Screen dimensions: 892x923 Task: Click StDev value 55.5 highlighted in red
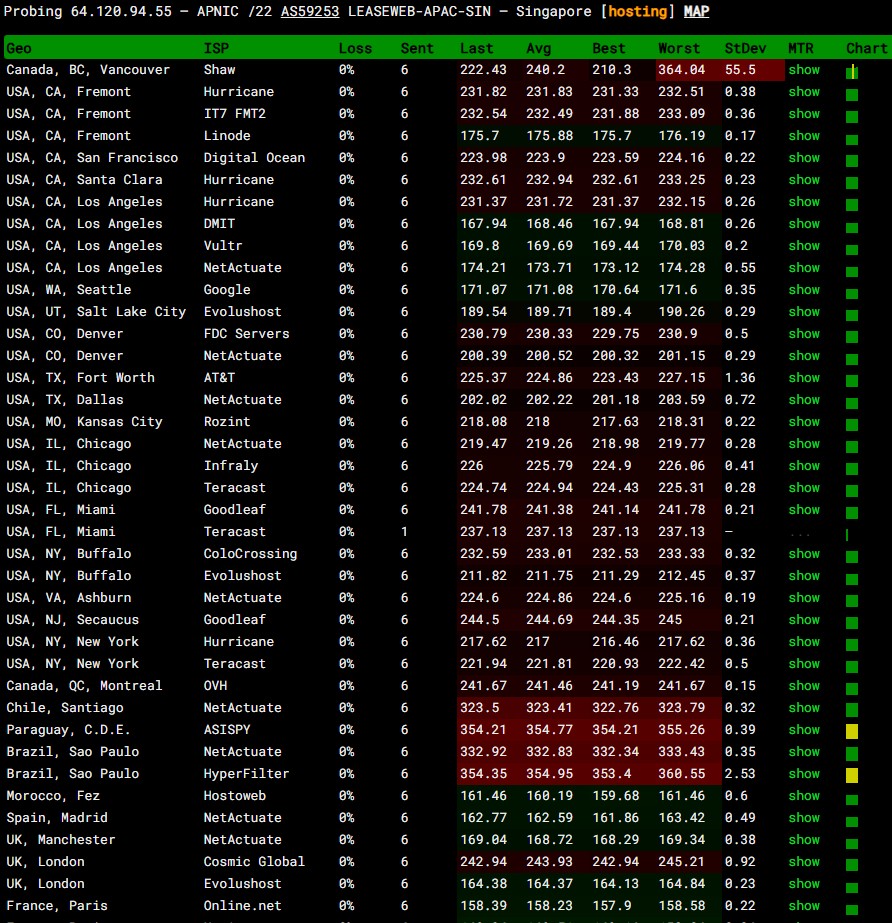[740, 69]
